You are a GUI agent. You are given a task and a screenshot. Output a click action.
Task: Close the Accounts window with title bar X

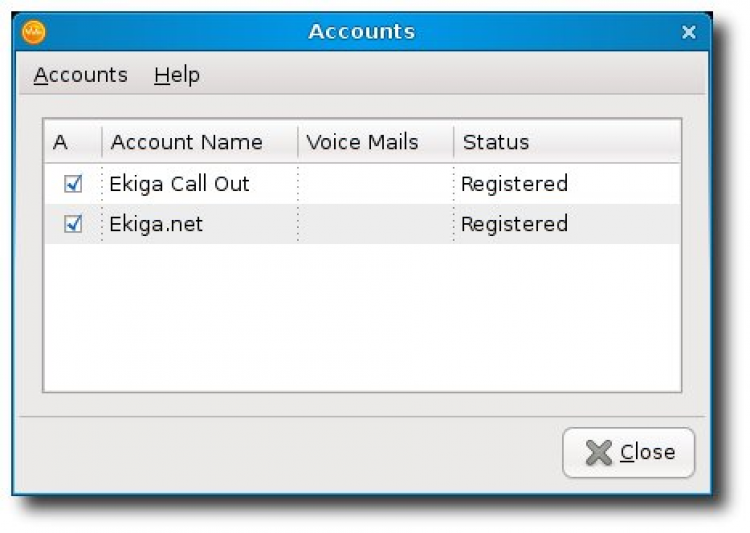[688, 33]
